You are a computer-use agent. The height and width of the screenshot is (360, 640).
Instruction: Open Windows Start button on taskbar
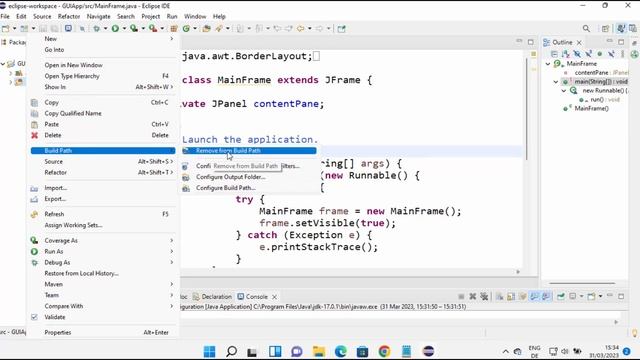(209, 351)
